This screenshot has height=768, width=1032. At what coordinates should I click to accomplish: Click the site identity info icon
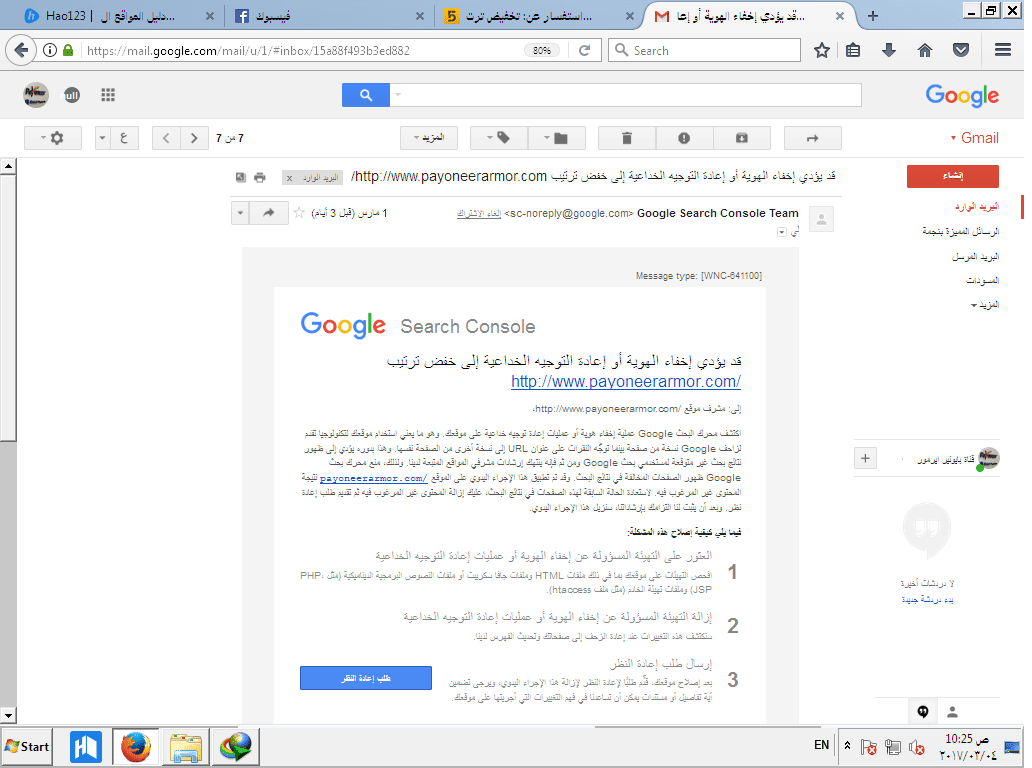pos(50,50)
